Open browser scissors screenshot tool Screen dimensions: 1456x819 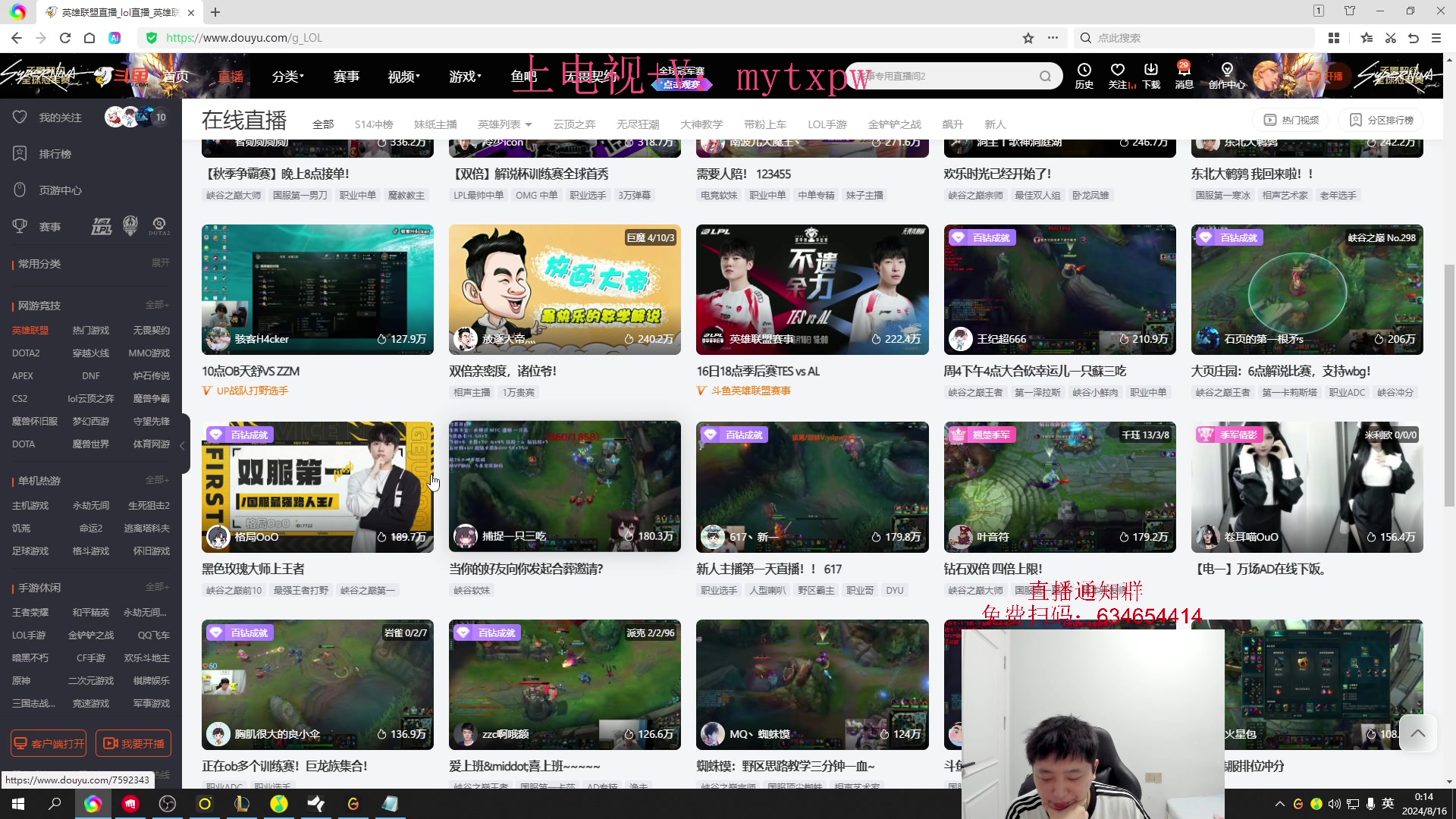coord(1391,38)
